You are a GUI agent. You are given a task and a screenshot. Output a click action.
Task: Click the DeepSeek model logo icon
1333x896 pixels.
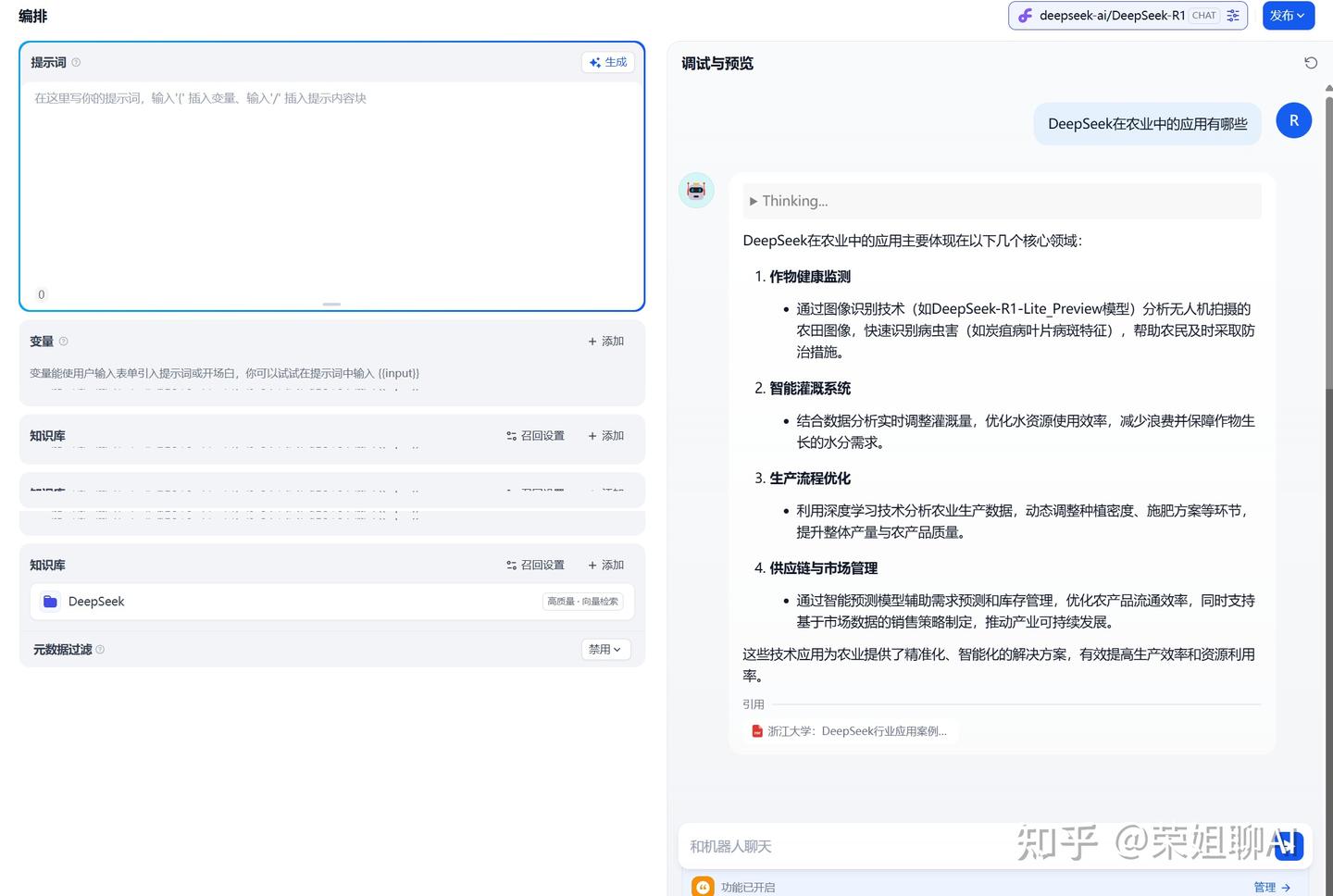tap(1026, 16)
